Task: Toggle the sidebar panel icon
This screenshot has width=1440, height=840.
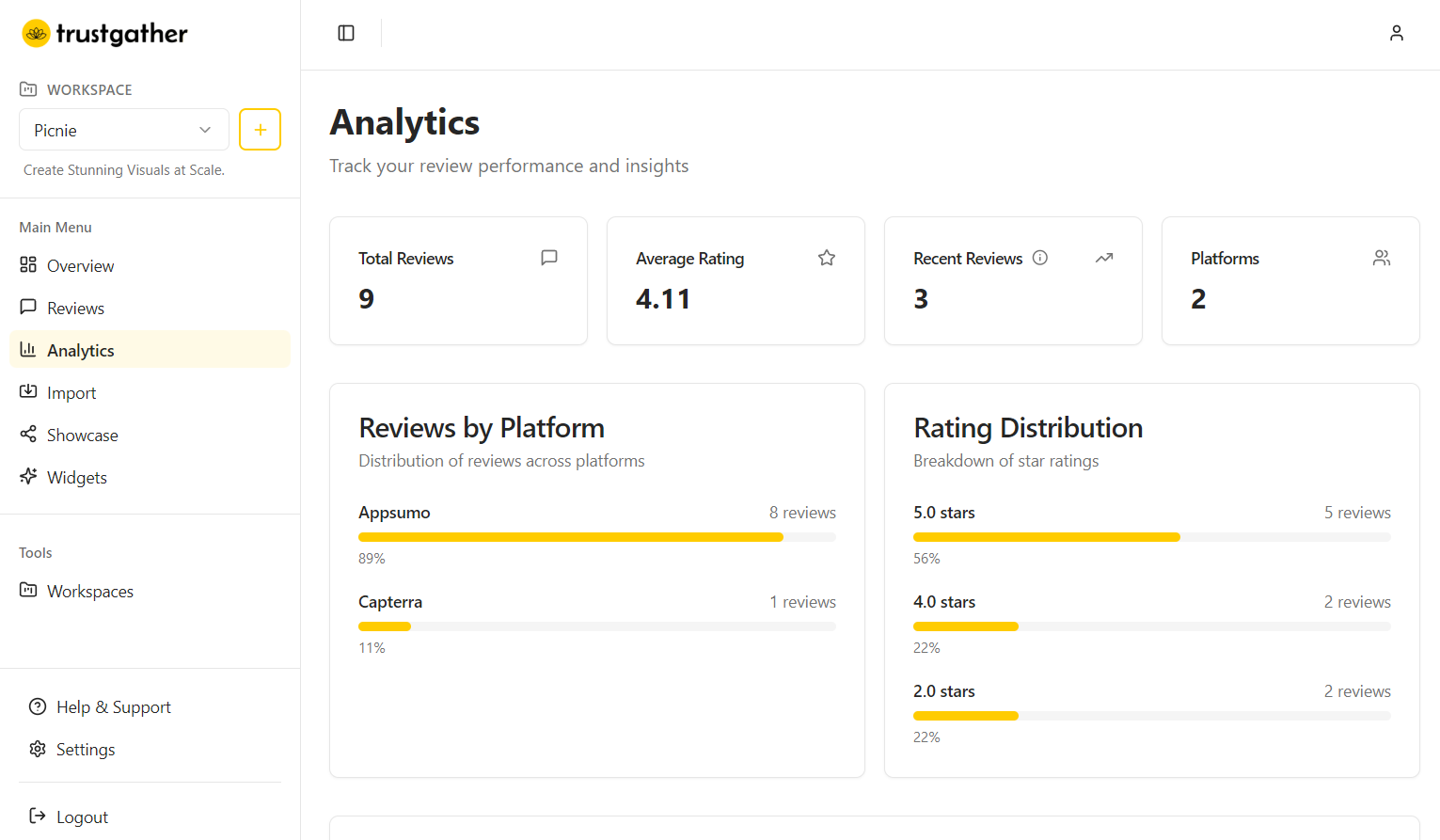Action: pyautogui.click(x=346, y=33)
